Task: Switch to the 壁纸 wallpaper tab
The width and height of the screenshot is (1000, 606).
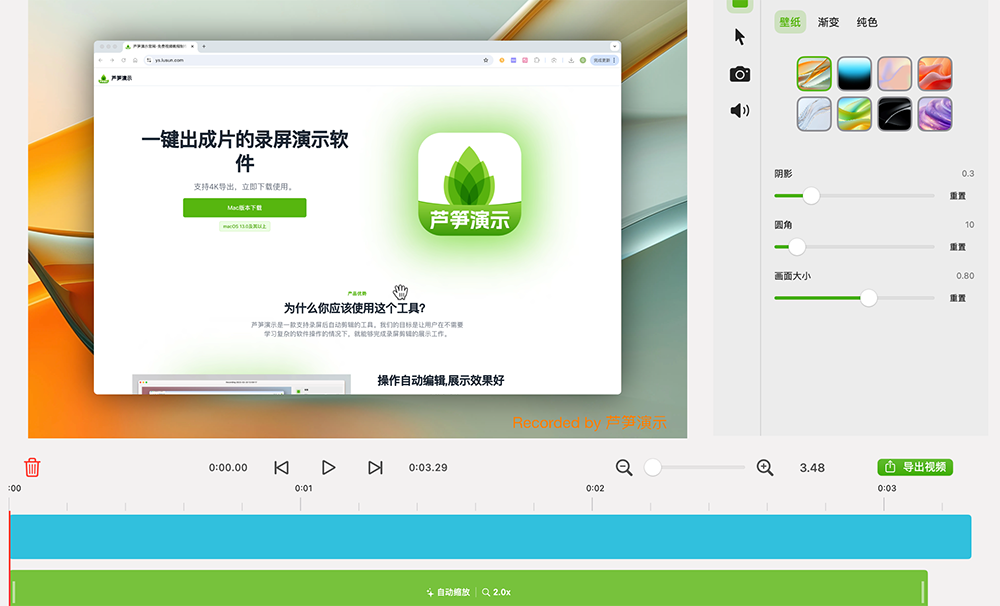Action: tap(790, 22)
